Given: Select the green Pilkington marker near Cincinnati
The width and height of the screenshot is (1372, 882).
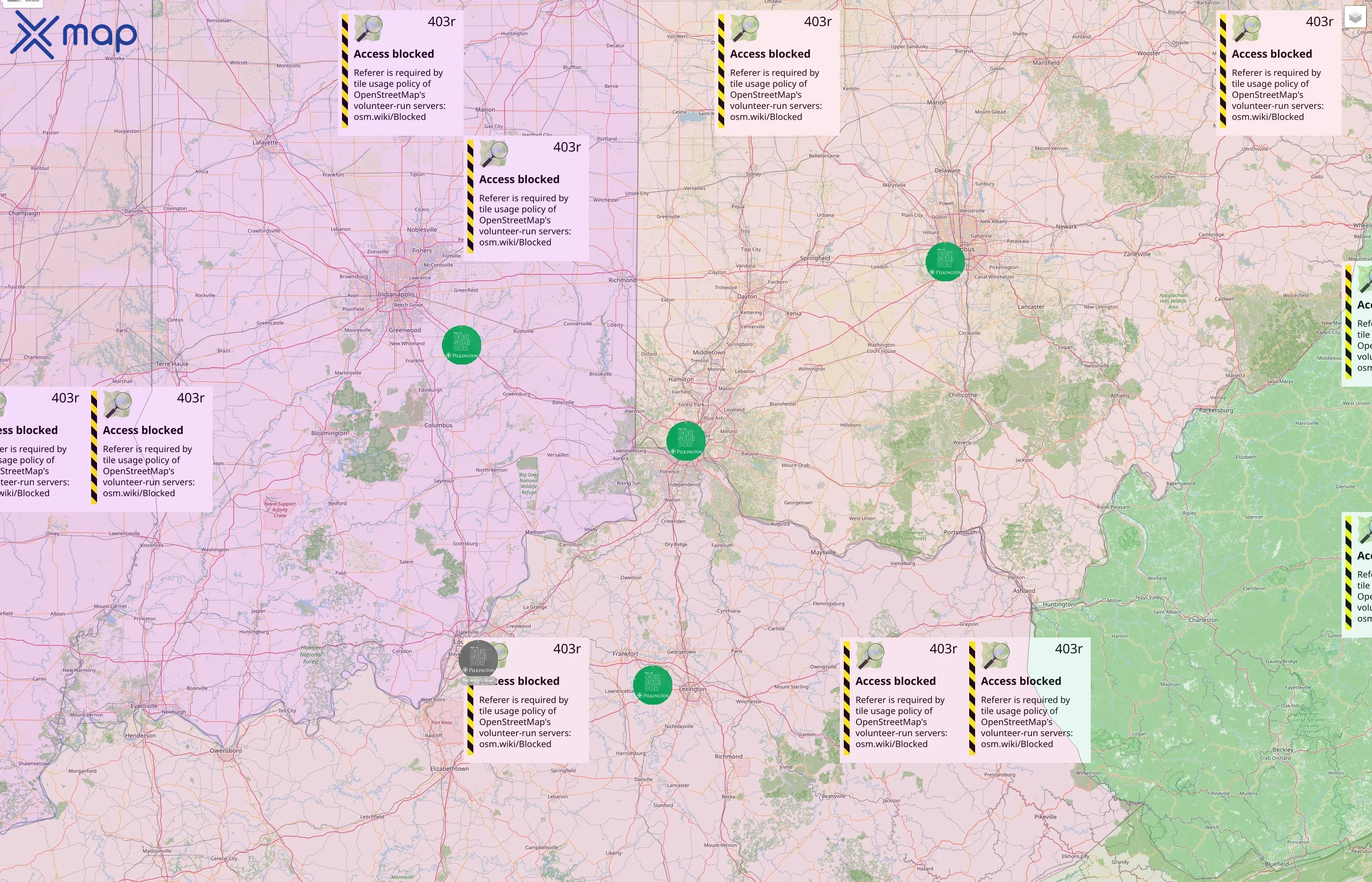Looking at the screenshot, I should click(686, 441).
